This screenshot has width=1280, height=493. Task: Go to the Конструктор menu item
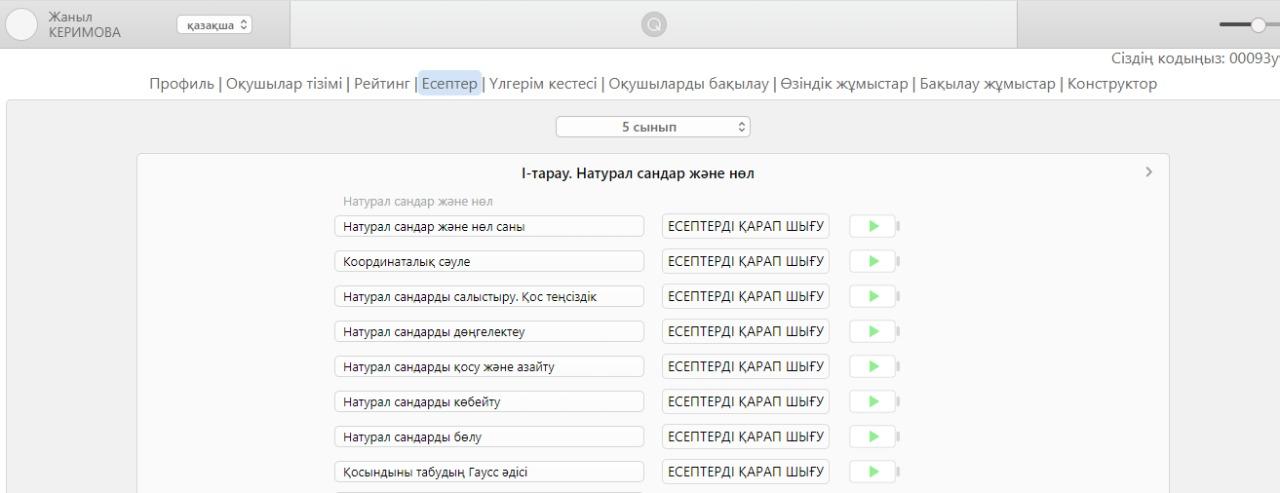(x=1112, y=83)
